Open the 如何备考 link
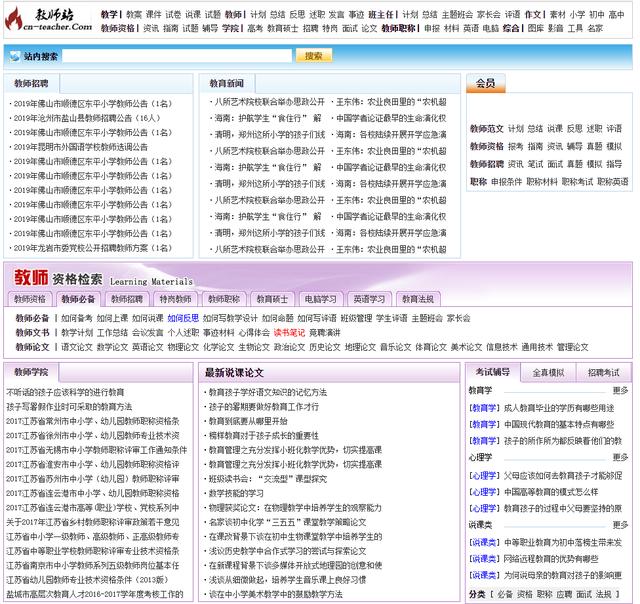Viewport: 640px width, 604px height. point(77,318)
